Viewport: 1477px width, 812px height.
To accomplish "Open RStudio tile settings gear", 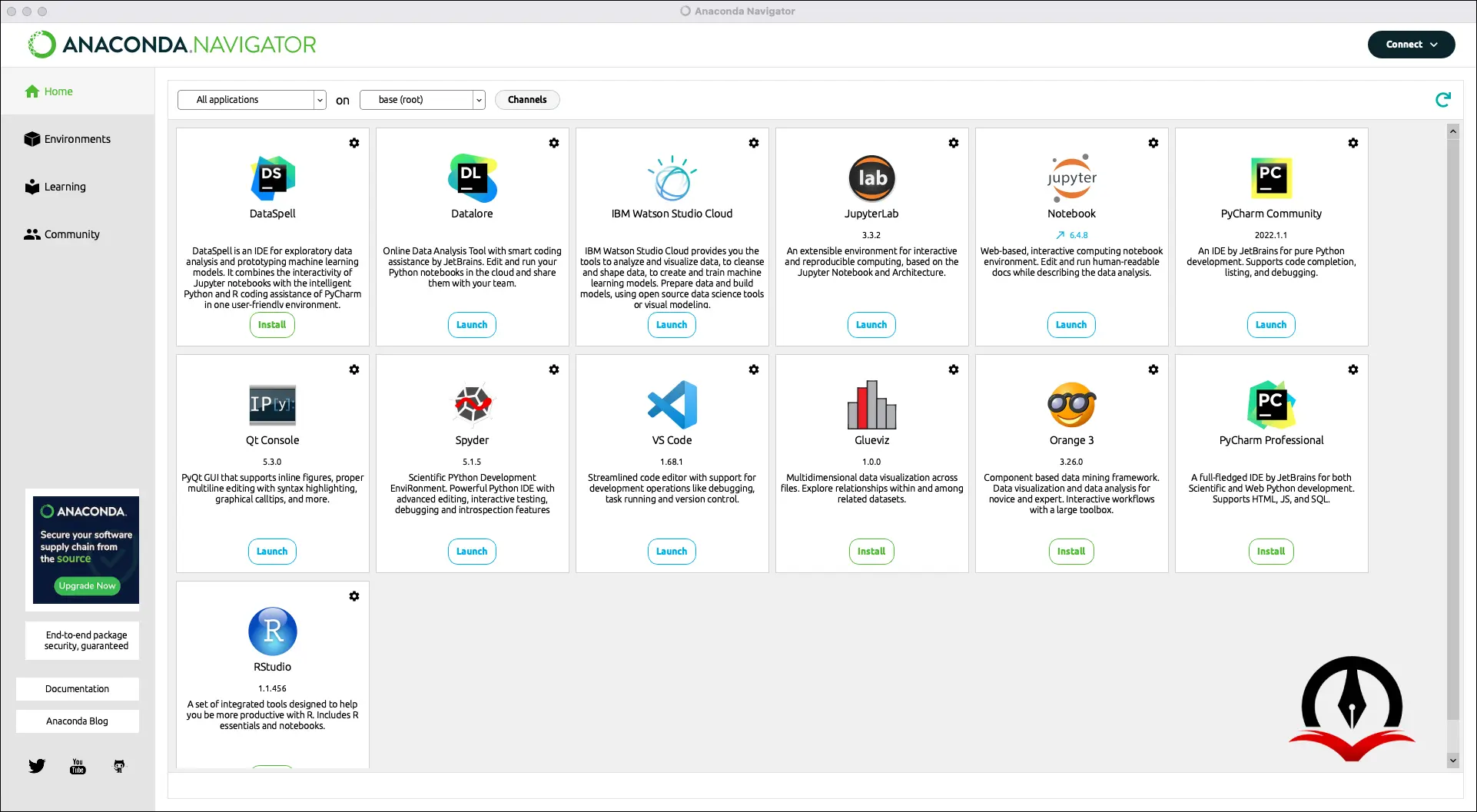I will click(354, 596).
